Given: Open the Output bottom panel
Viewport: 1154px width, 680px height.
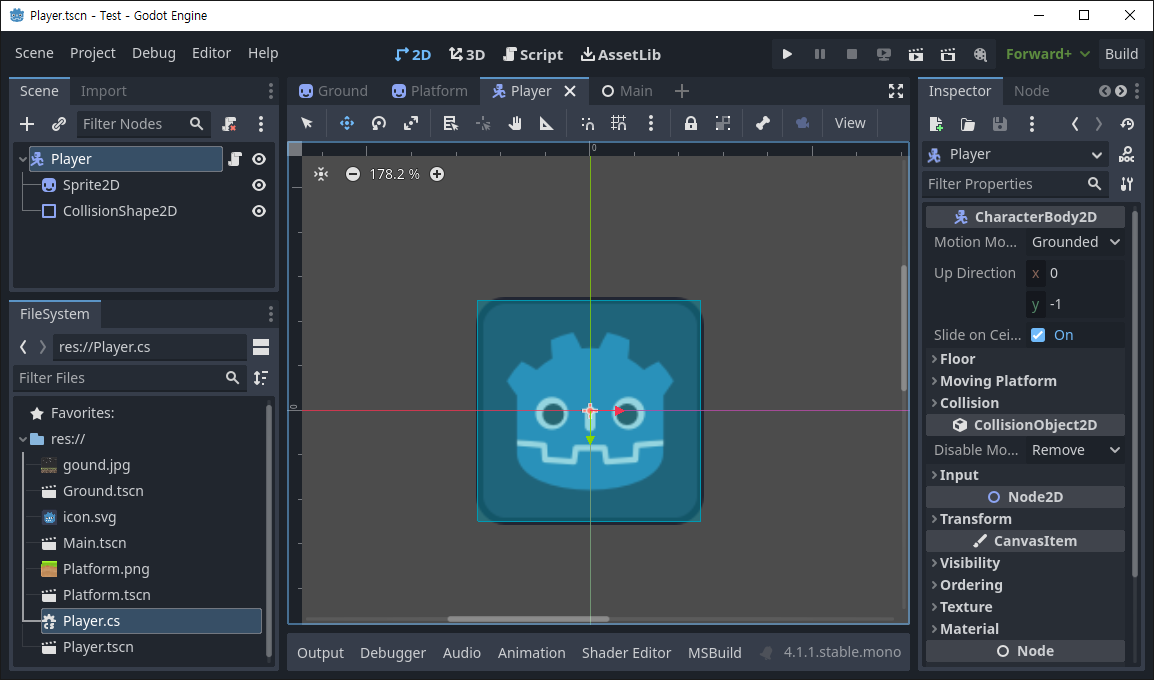Looking at the screenshot, I should (x=320, y=653).
